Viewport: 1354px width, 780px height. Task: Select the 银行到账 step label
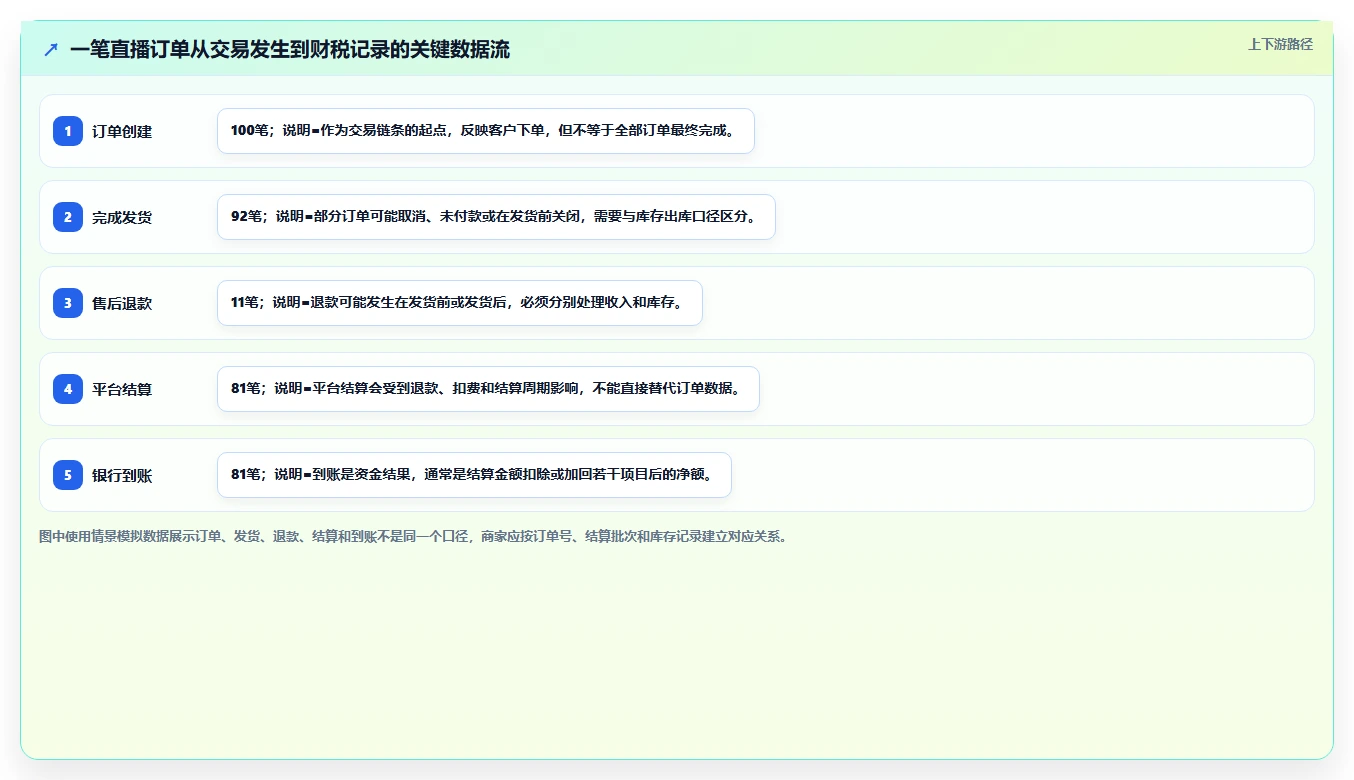[x=122, y=475]
